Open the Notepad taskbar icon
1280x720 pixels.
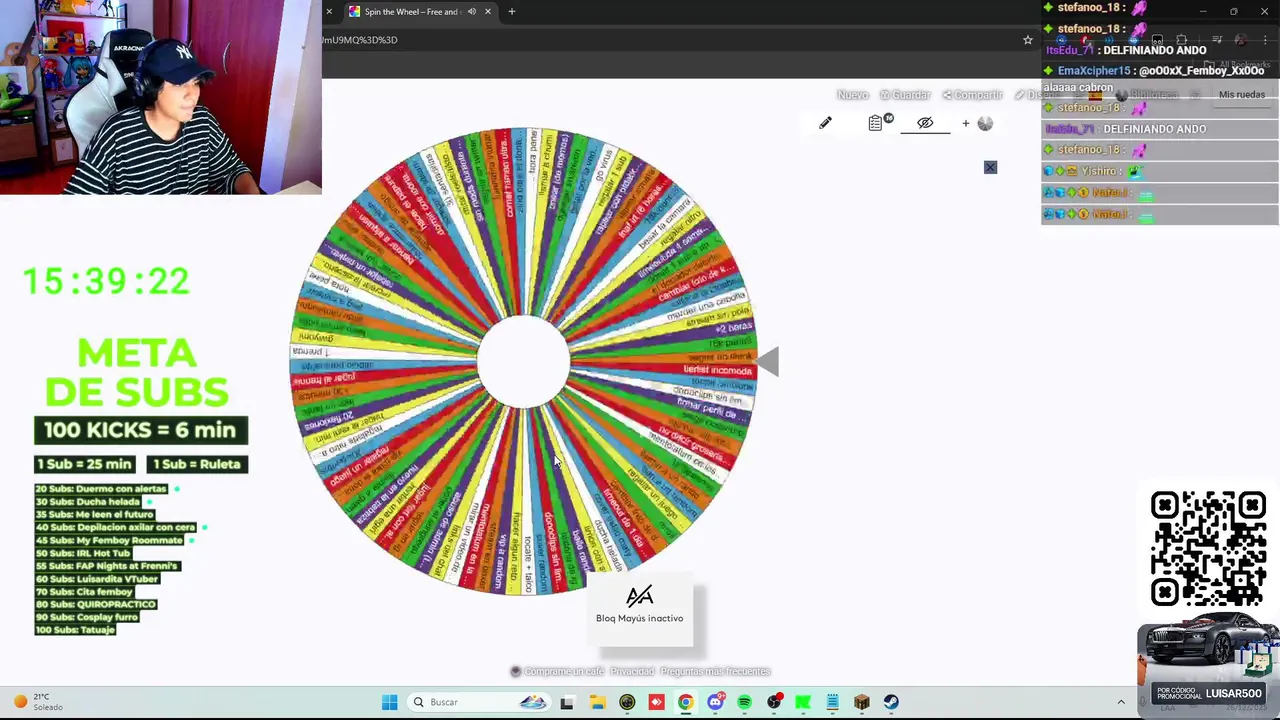point(832,702)
